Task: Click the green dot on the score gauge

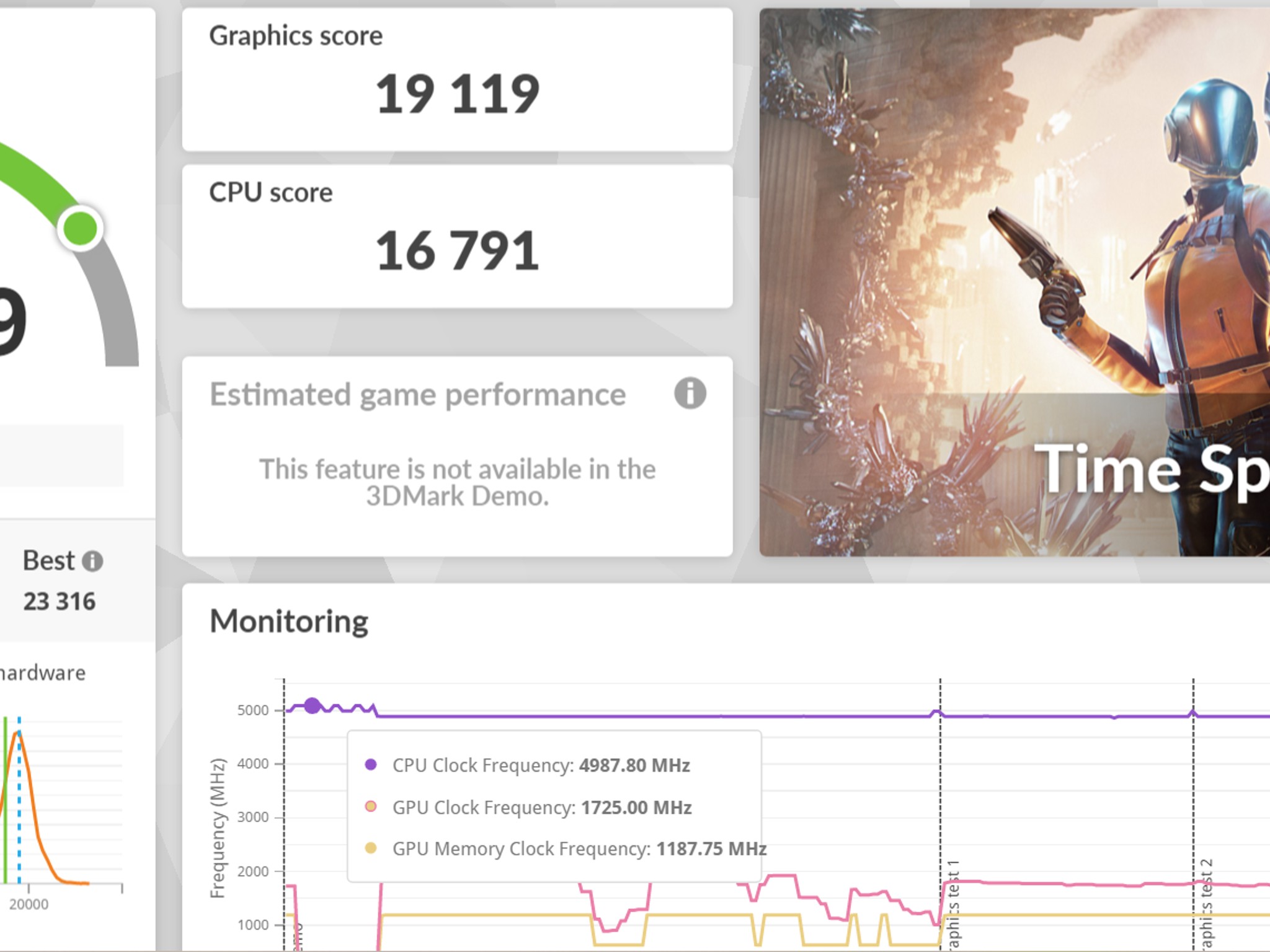Action: [x=81, y=228]
